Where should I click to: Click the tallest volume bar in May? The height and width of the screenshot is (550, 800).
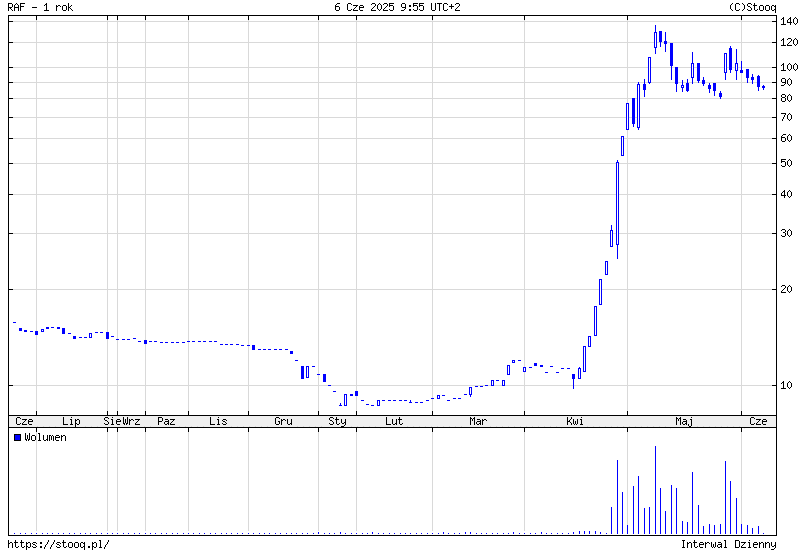click(656, 490)
